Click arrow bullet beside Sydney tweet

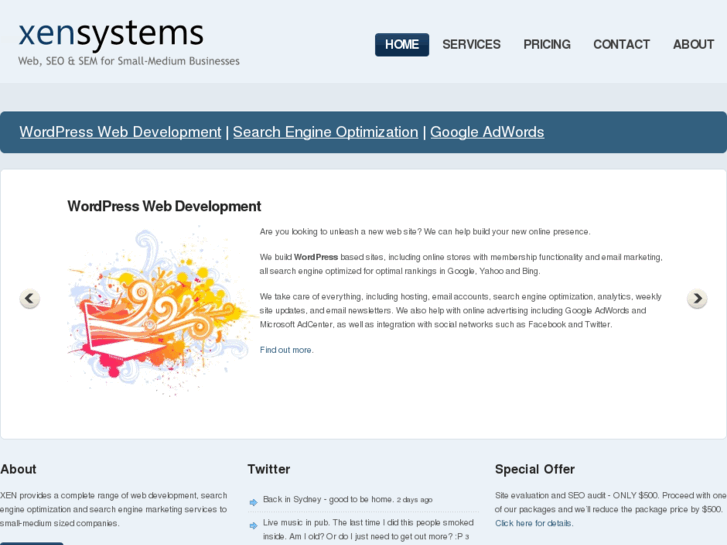[x=253, y=502]
